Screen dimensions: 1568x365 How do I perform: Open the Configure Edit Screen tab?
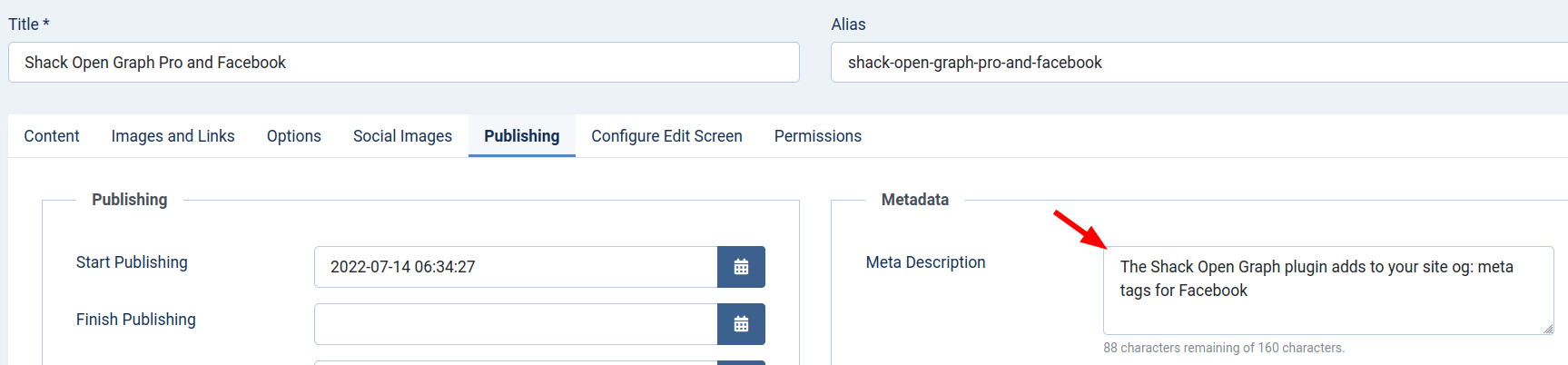pyautogui.click(x=666, y=136)
